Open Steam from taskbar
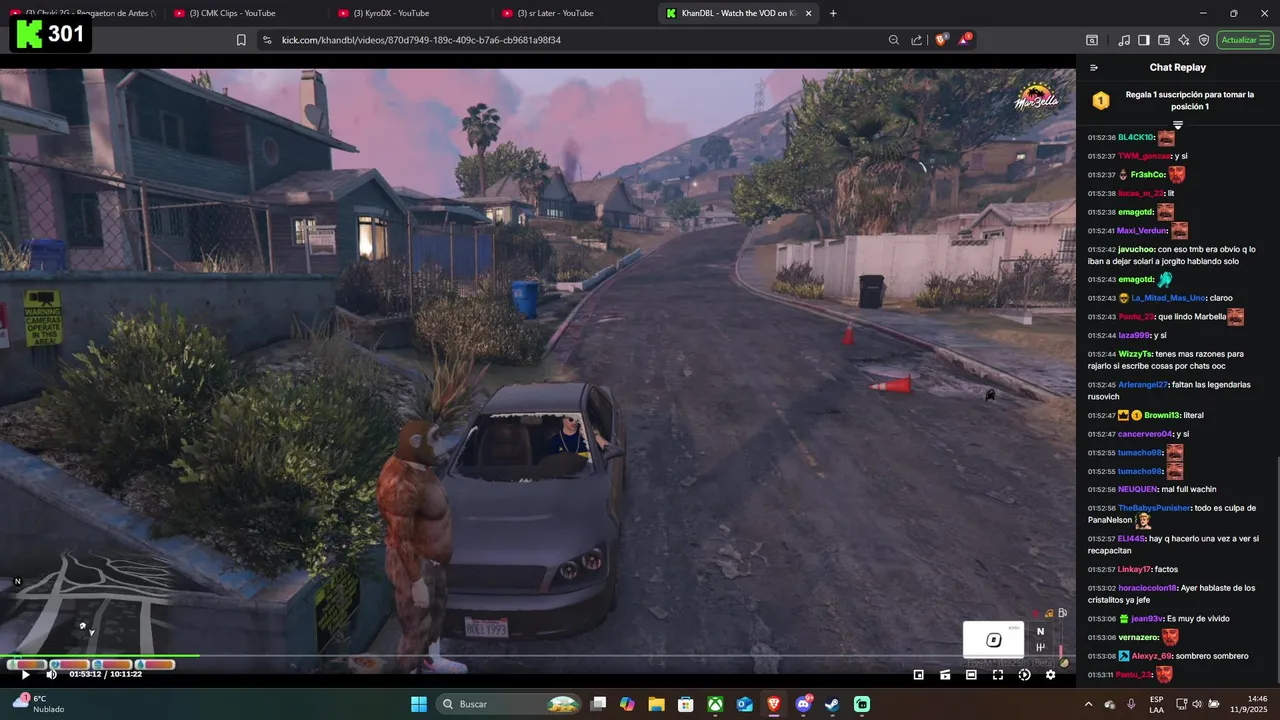1280x720 pixels. [x=832, y=704]
